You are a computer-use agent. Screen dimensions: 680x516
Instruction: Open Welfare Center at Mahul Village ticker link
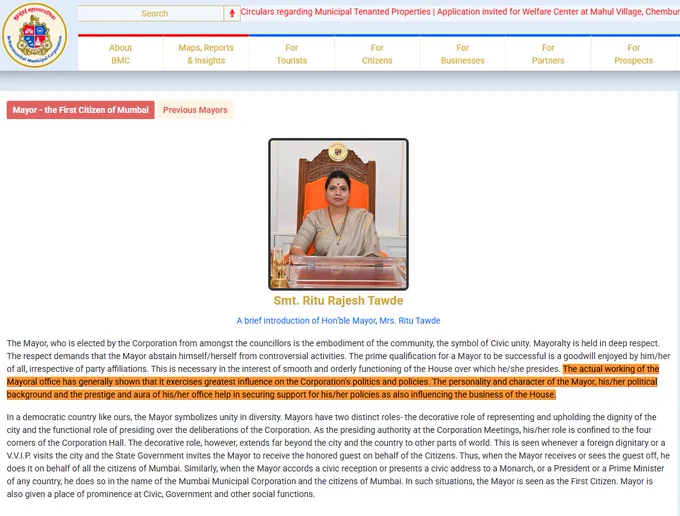559,12
